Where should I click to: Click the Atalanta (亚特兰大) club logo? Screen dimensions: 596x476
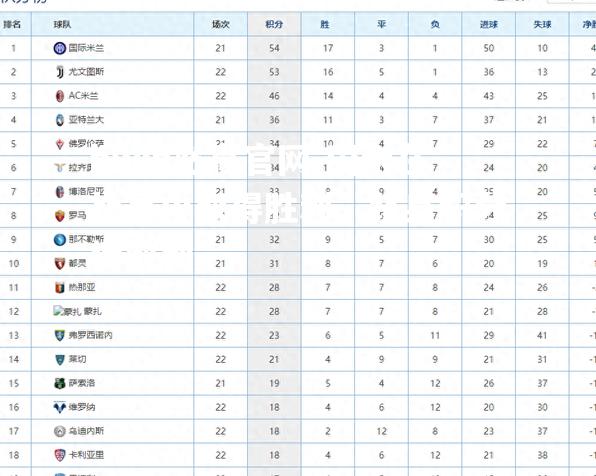coord(60,120)
